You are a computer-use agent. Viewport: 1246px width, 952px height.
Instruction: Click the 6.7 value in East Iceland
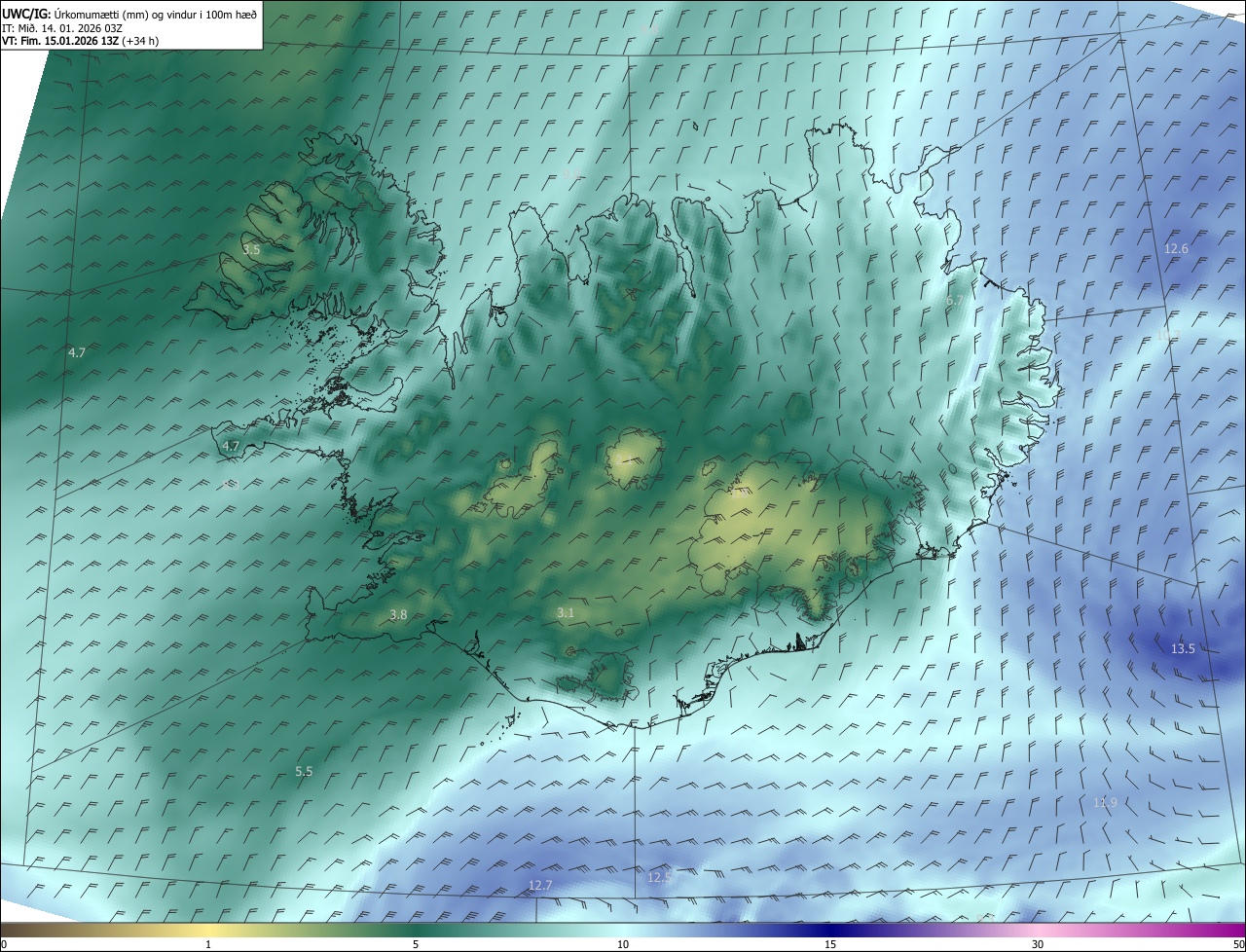pos(955,302)
